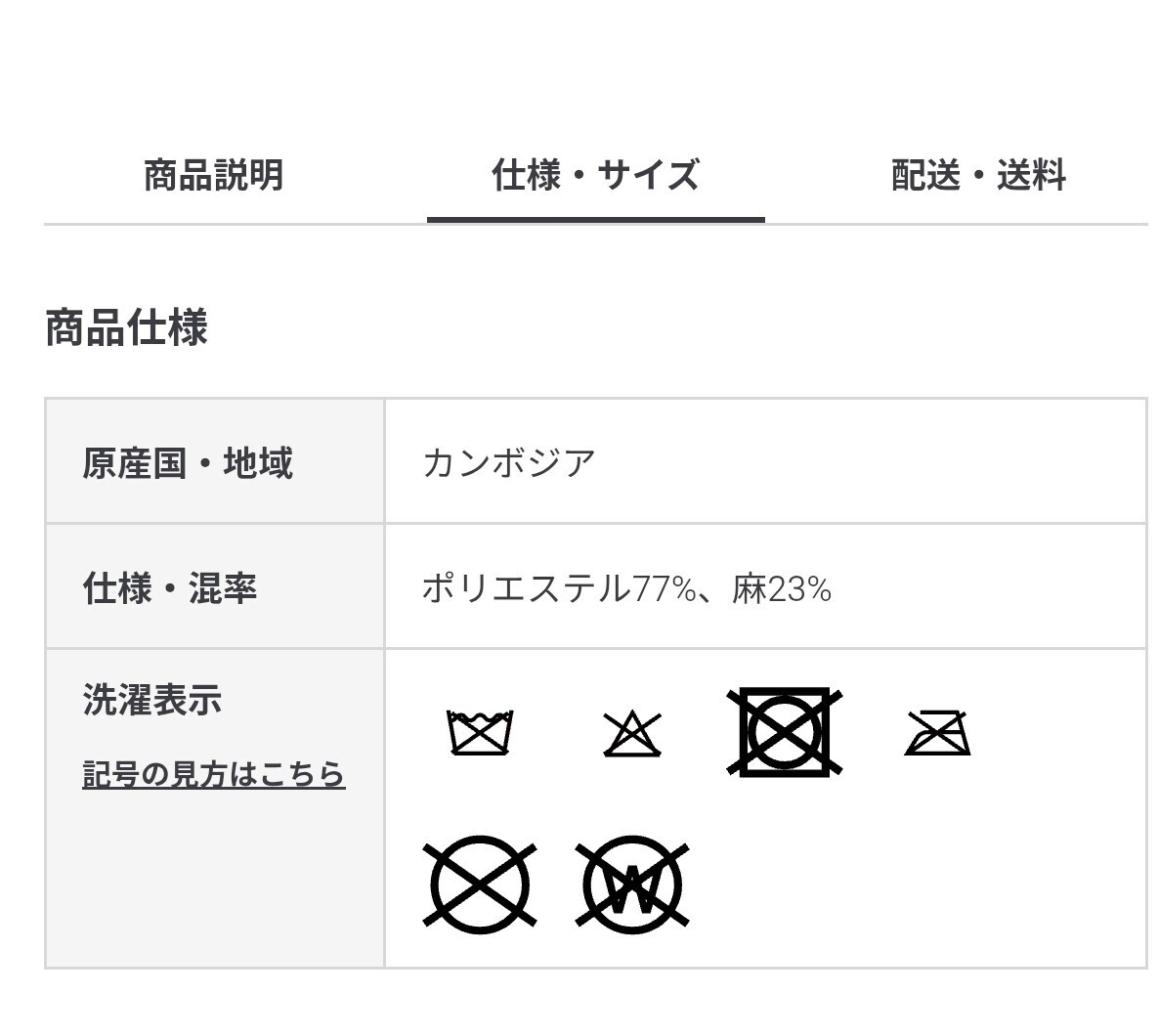Click the do-not-wash basin symbol
This screenshot has width=1158, height=1036.
[480, 732]
